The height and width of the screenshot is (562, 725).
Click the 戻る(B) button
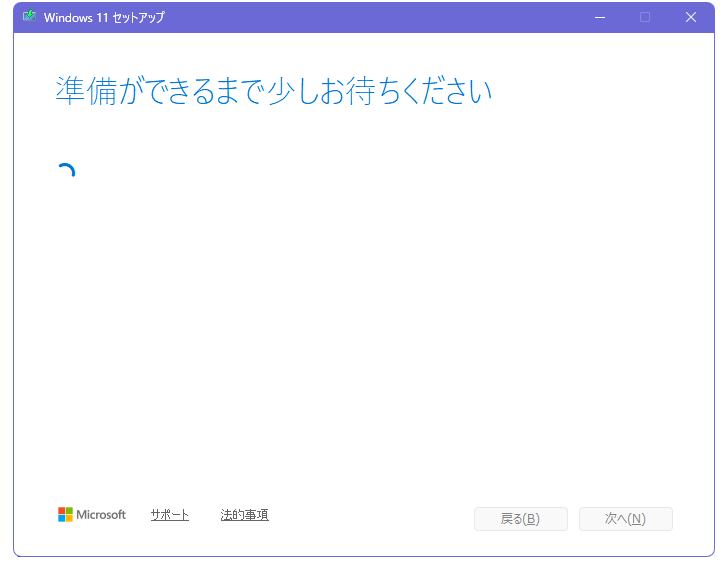tap(521, 519)
